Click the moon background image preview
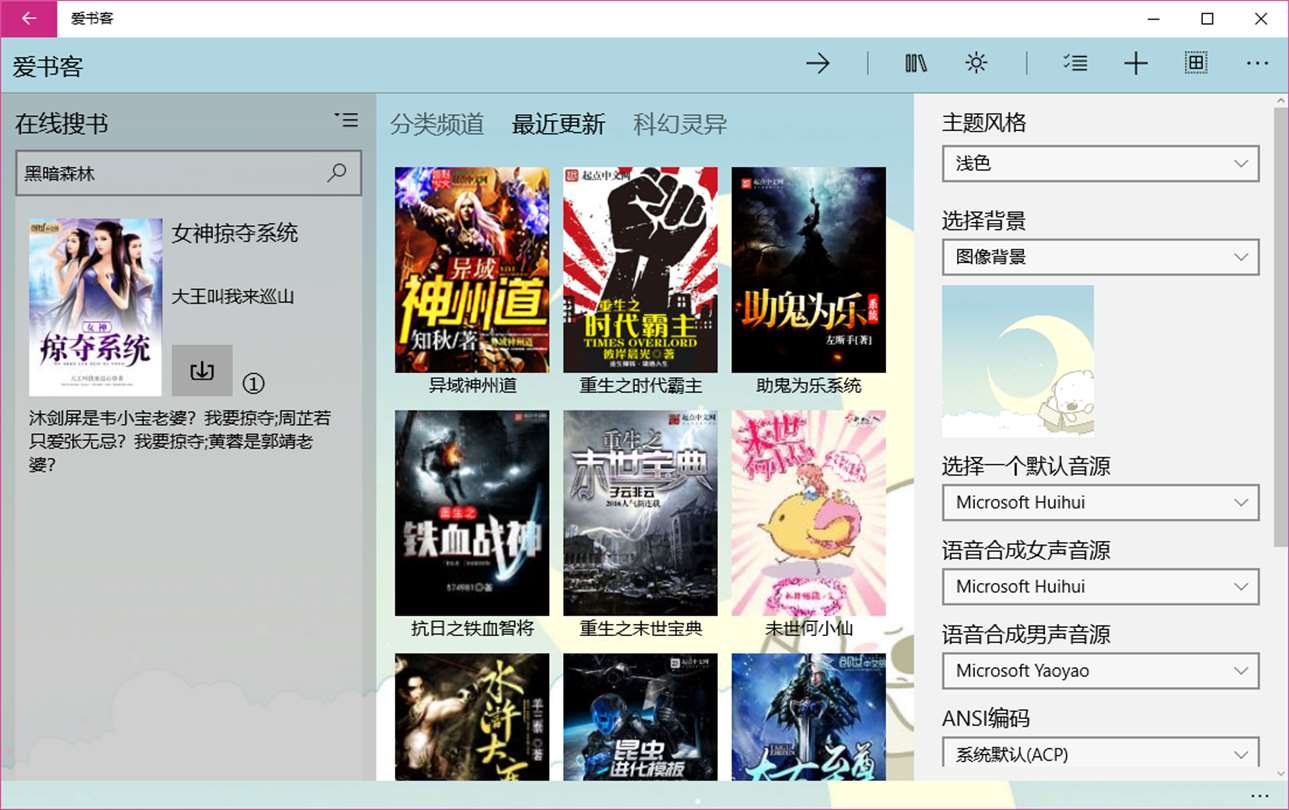 1018,361
